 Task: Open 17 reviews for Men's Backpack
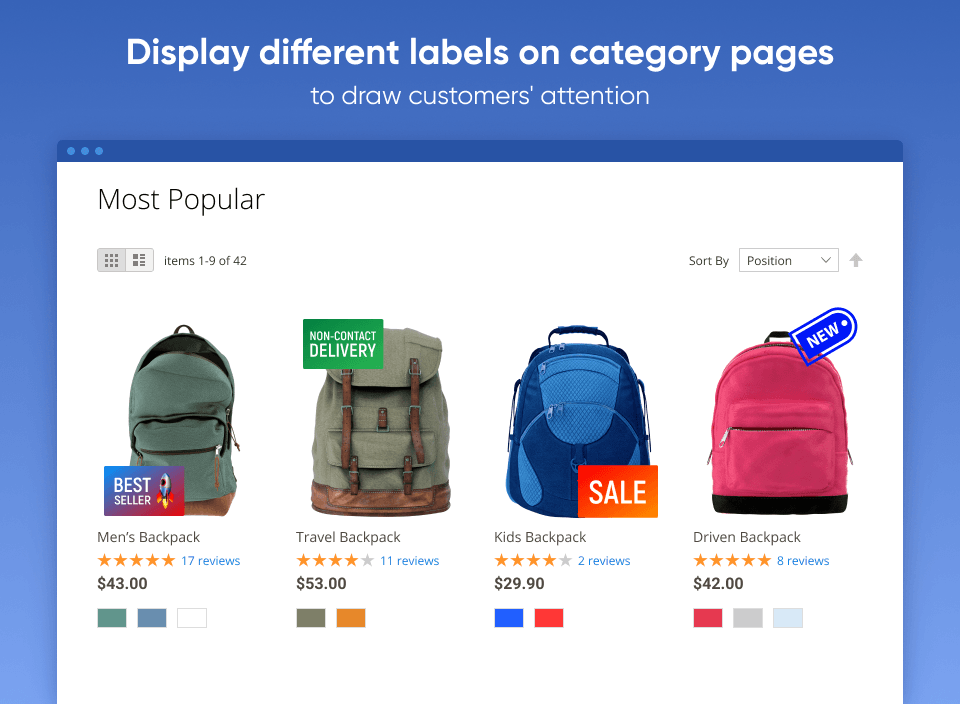(210, 561)
